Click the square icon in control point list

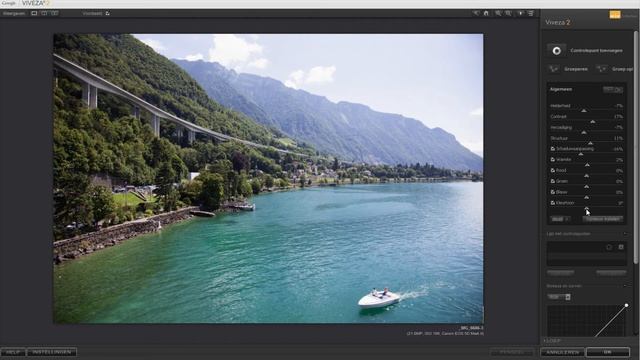621,247
